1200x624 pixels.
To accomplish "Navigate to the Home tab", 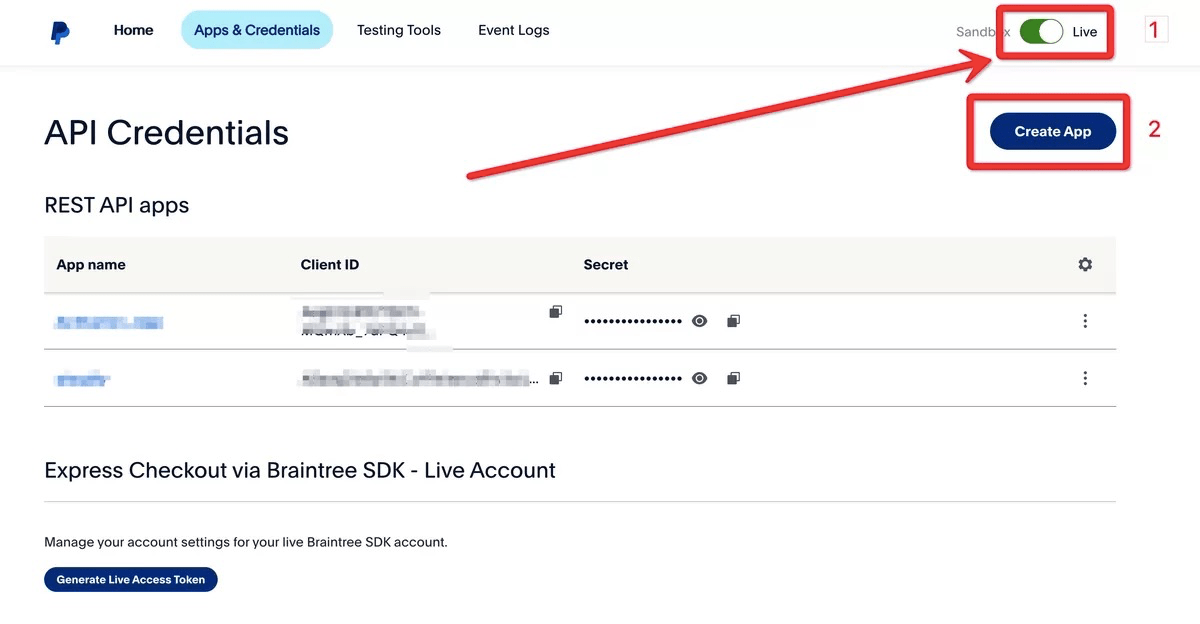I will [133, 30].
